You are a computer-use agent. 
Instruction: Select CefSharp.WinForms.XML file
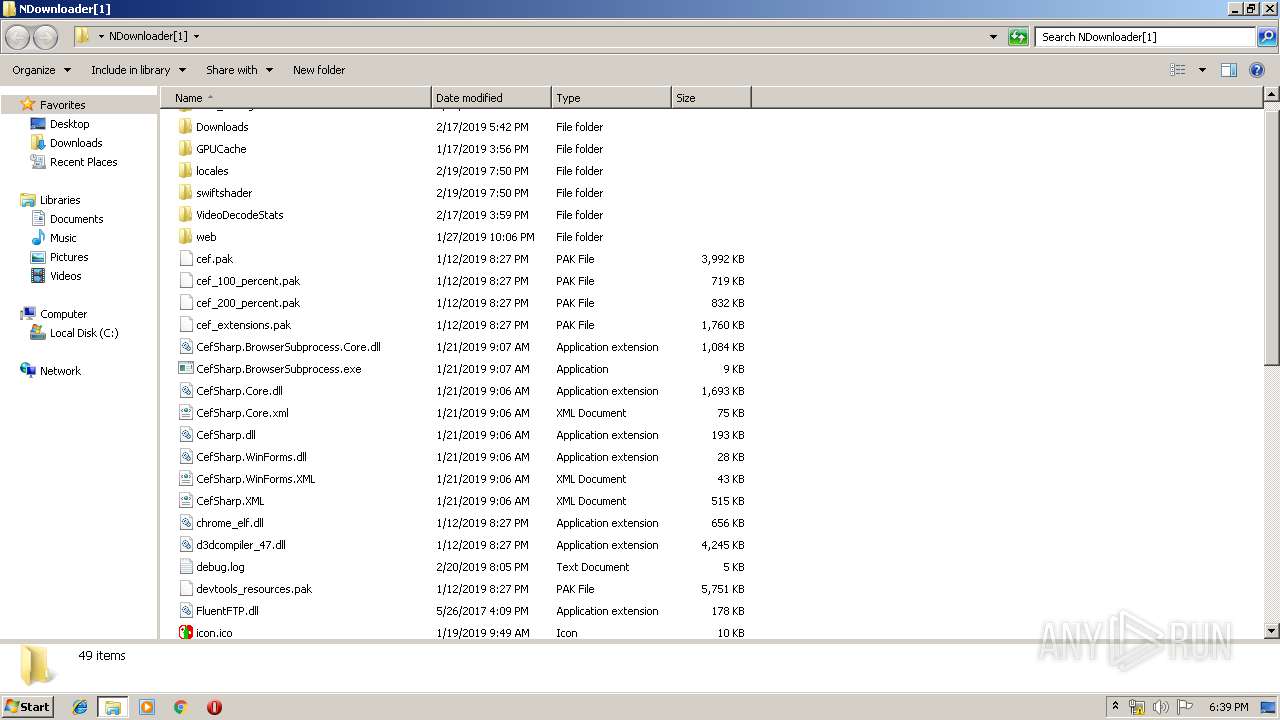click(x=255, y=479)
